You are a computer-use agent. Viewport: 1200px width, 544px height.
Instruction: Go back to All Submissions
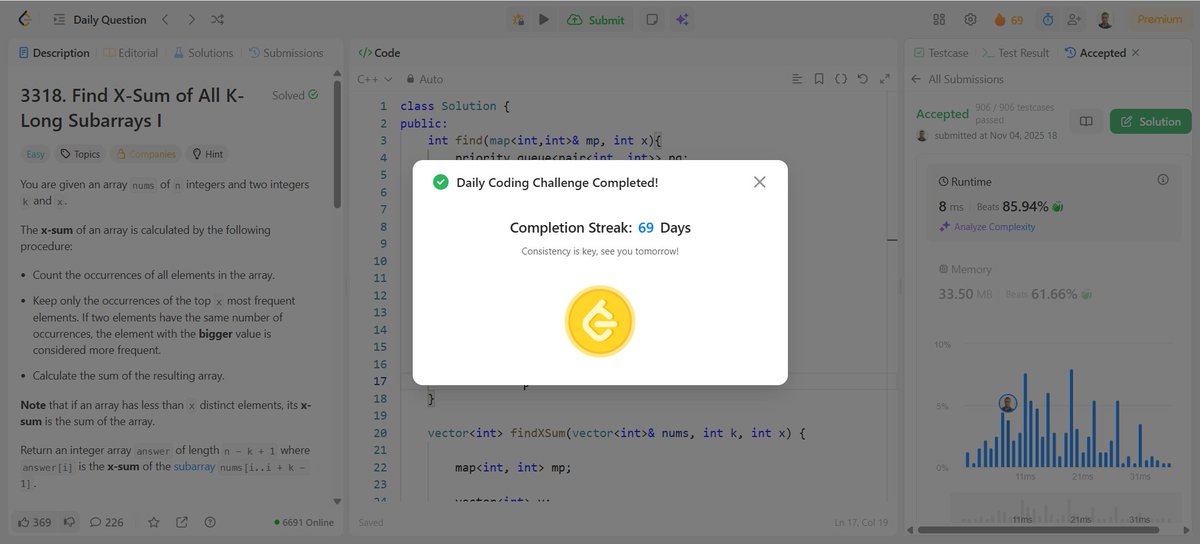957,79
